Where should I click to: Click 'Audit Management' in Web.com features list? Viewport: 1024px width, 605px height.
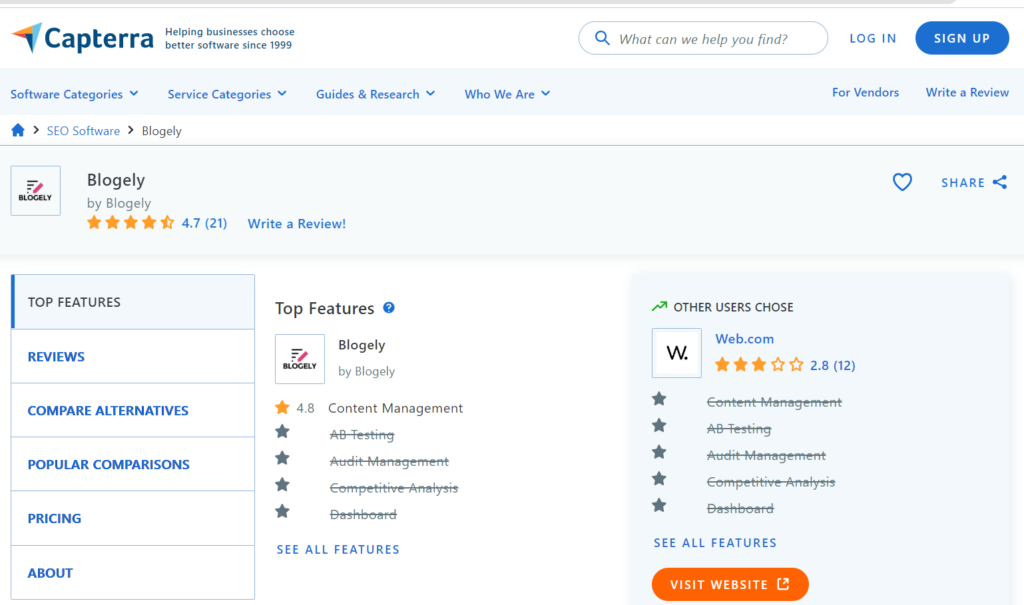[x=766, y=455]
